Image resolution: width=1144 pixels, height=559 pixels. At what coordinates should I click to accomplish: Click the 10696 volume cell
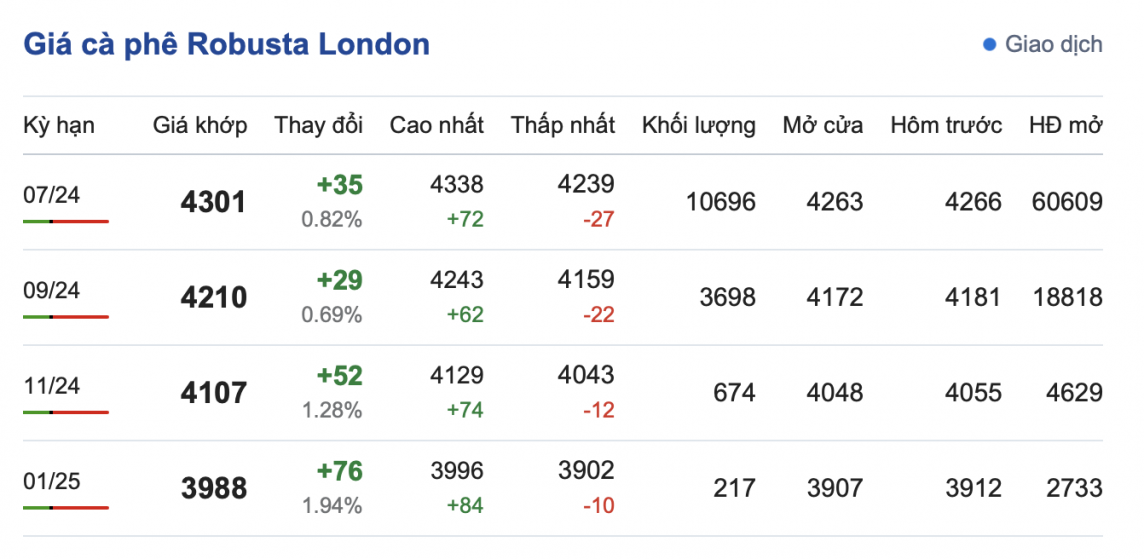721,202
